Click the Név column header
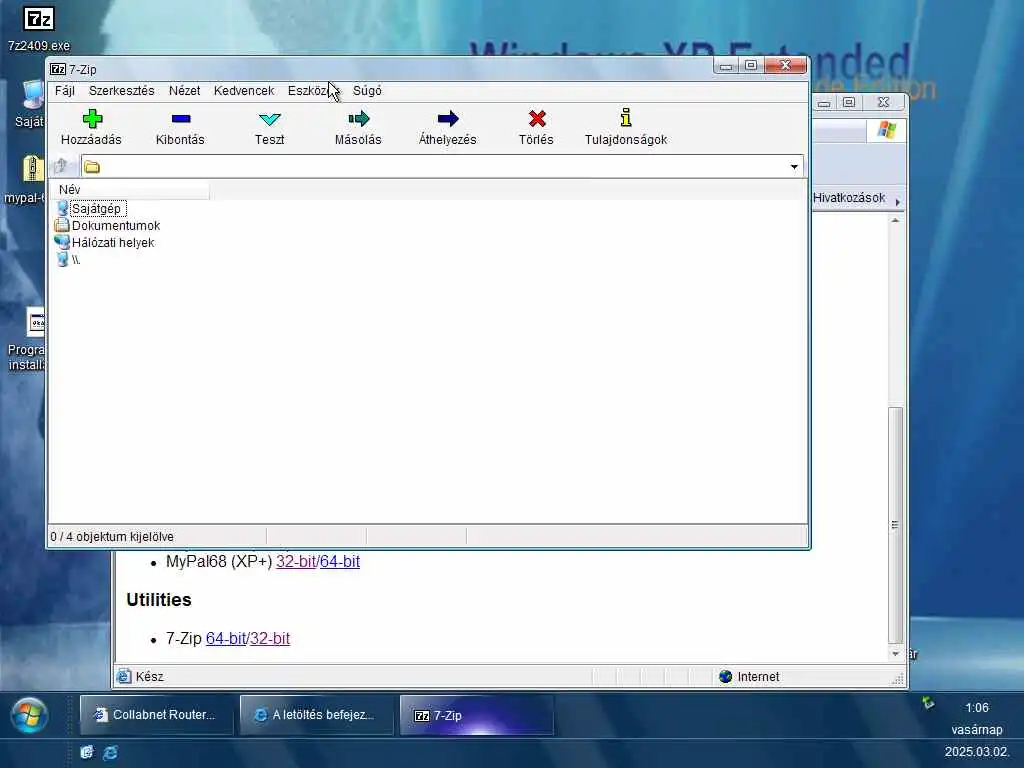This screenshot has width=1024, height=768. tap(130, 189)
